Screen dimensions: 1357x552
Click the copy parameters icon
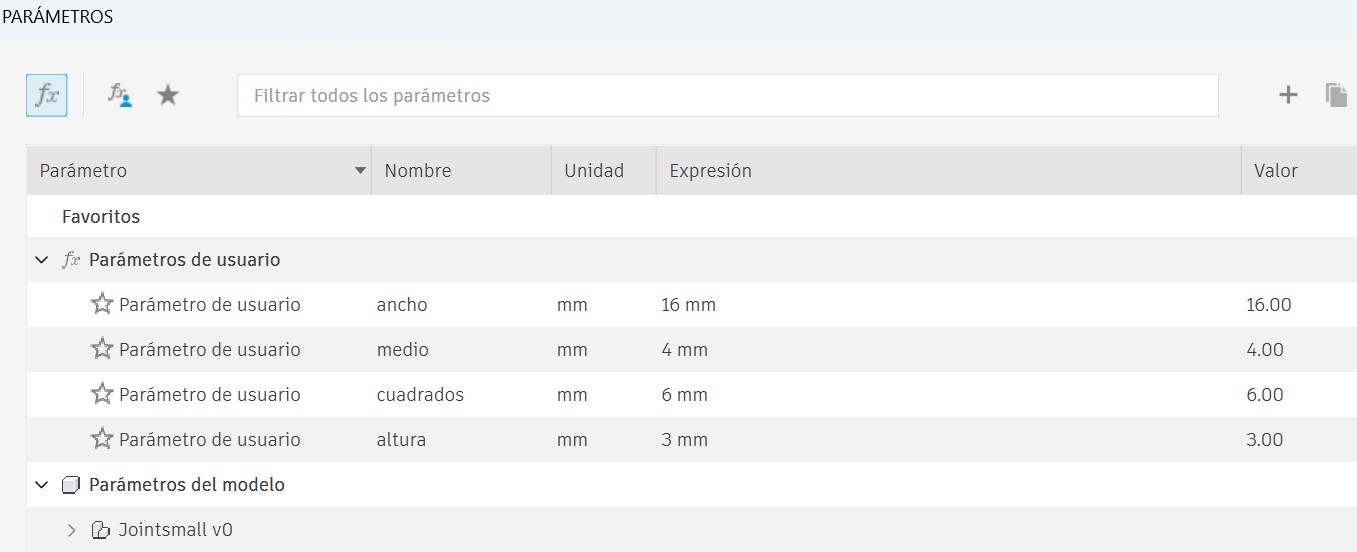point(1336,95)
